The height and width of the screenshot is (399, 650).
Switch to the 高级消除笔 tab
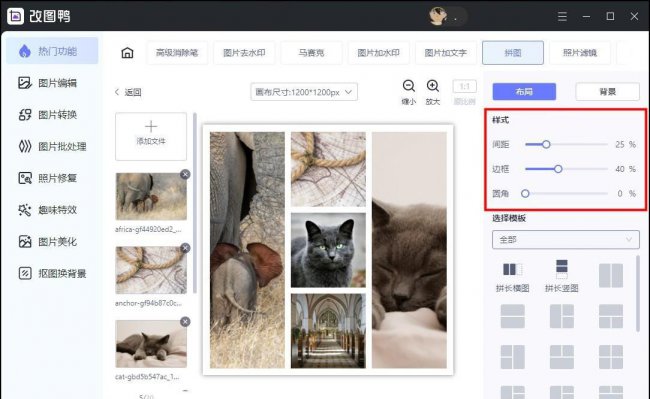click(177, 53)
